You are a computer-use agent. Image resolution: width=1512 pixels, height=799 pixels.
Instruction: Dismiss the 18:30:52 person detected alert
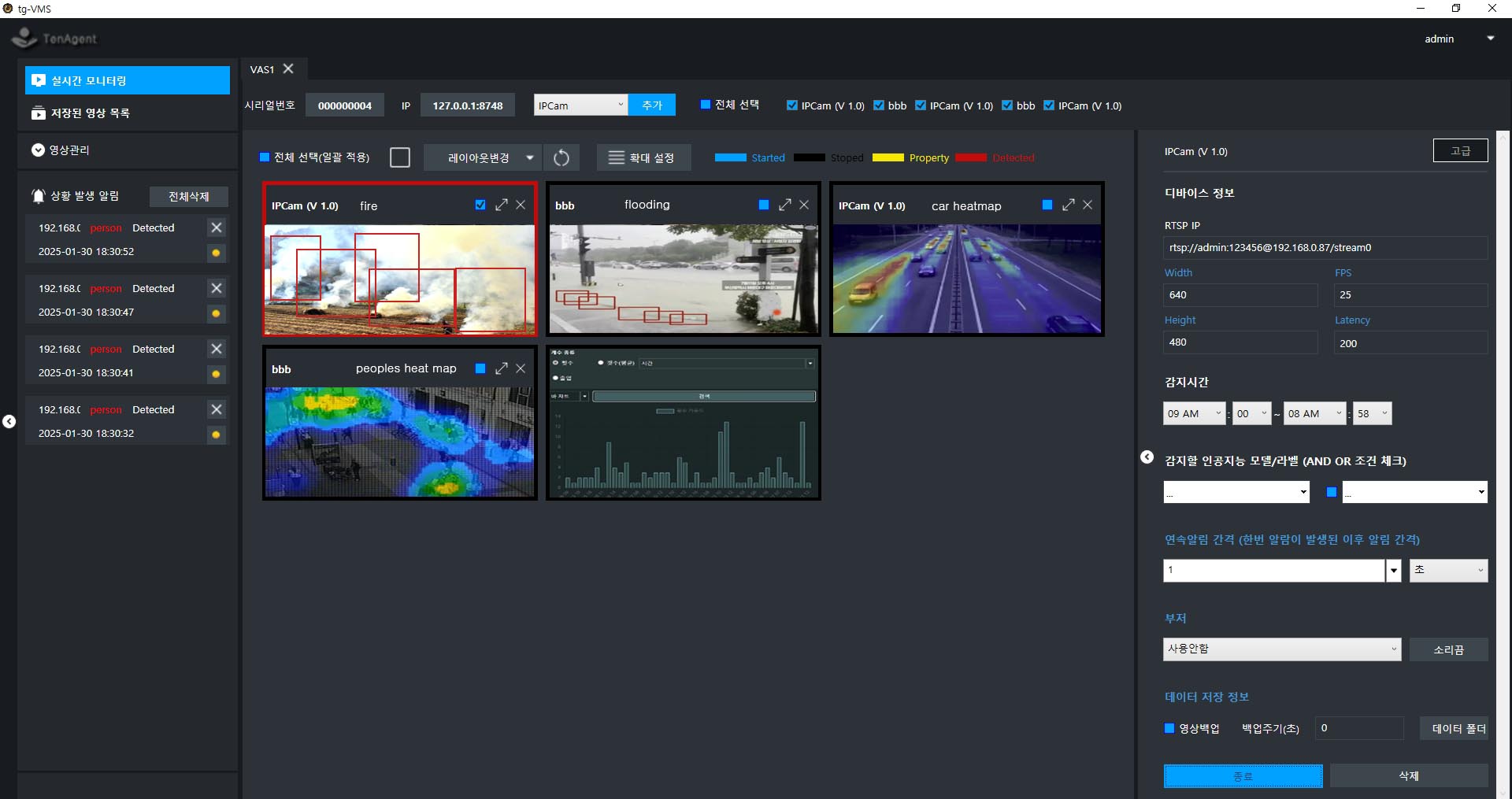tap(217, 227)
